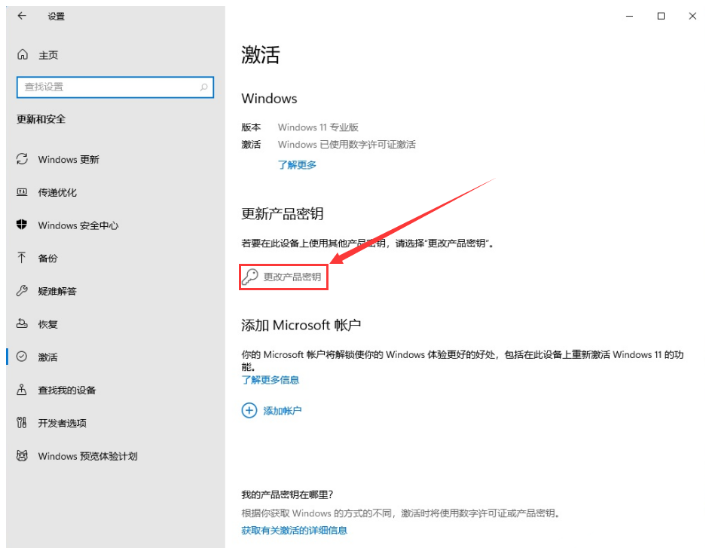Select 激活 in the sidebar
The width and height of the screenshot is (705, 548).
48,357
